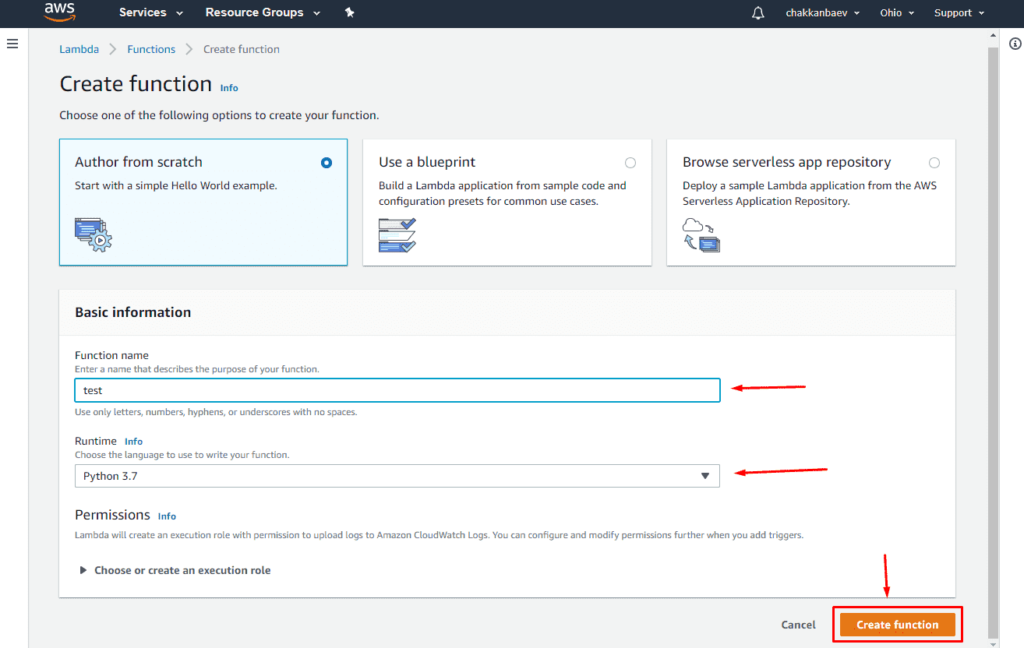1024x648 pixels.
Task: Open the hamburger side navigation menu
Action: pyautogui.click(x=13, y=44)
